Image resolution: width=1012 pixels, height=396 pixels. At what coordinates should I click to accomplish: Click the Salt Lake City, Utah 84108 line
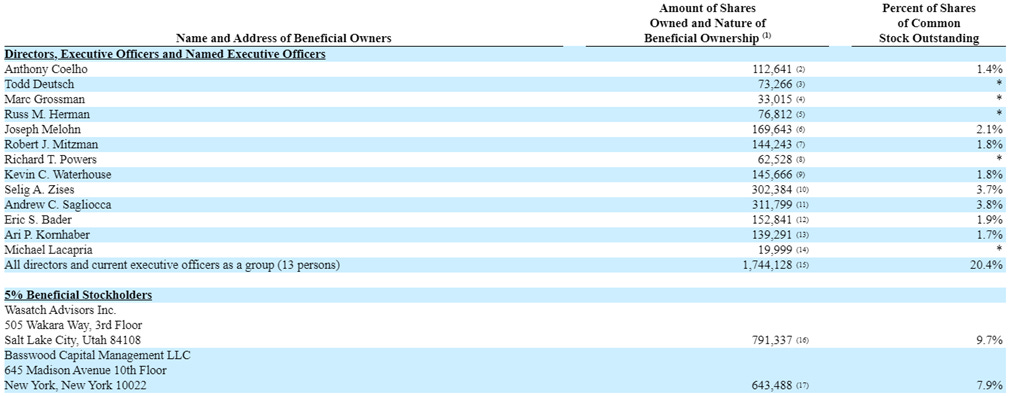click(x=73, y=340)
